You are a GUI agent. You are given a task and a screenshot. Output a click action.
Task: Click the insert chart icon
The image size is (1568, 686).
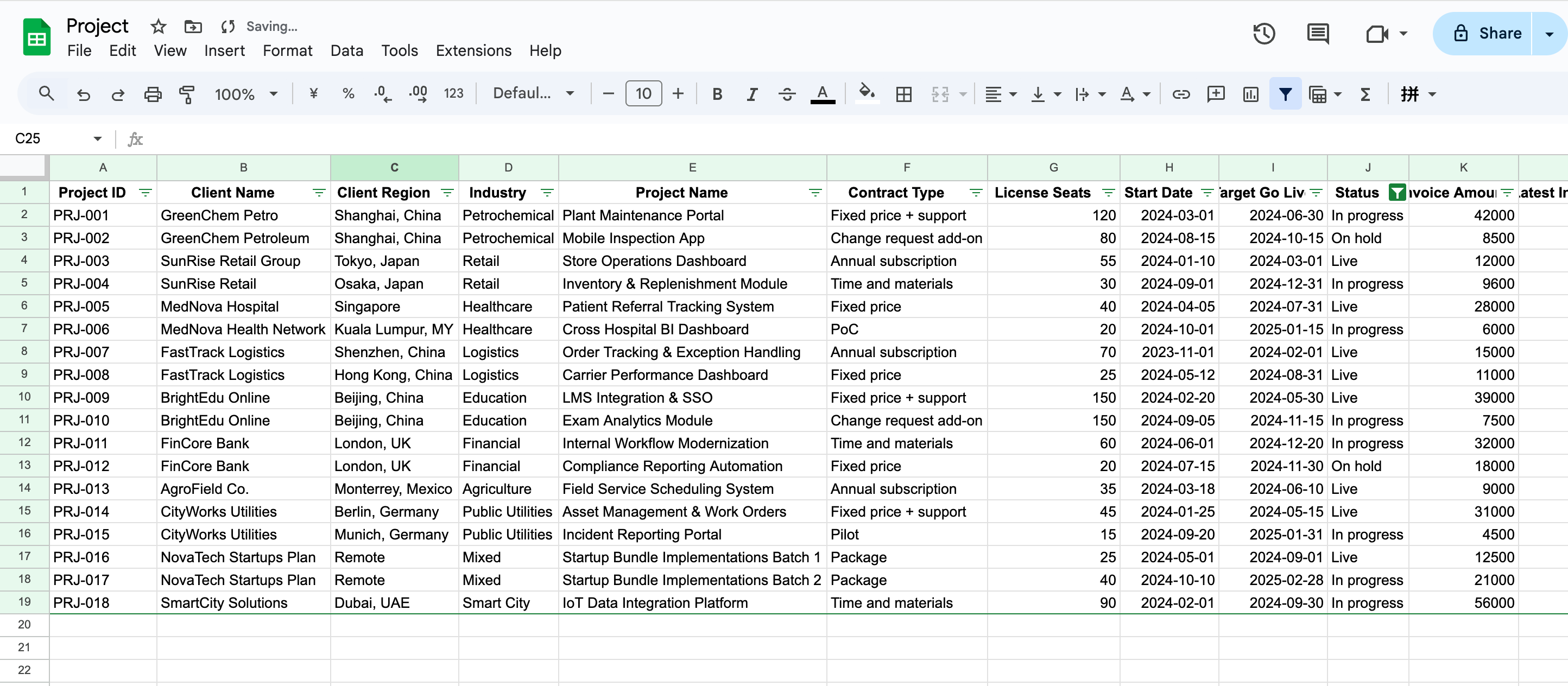pyautogui.click(x=1250, y=94)
